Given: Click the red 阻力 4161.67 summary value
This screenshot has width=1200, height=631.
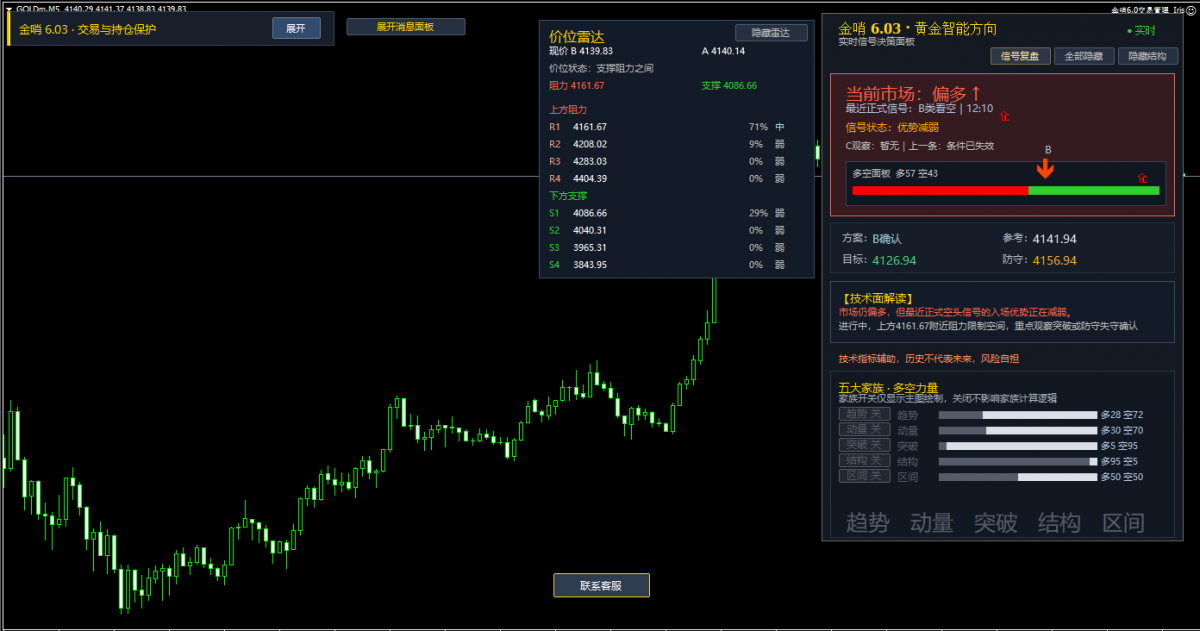Looking at the screenshot, I should coord(577,86).
